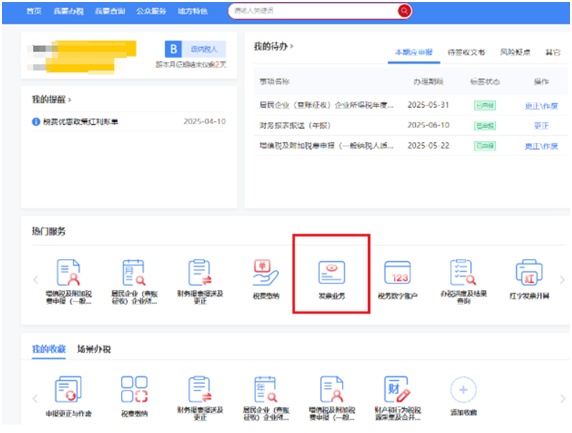The image size is (572, 433).
Task: Open 我要办税 menu in top bar
Action: coord(69,11)
